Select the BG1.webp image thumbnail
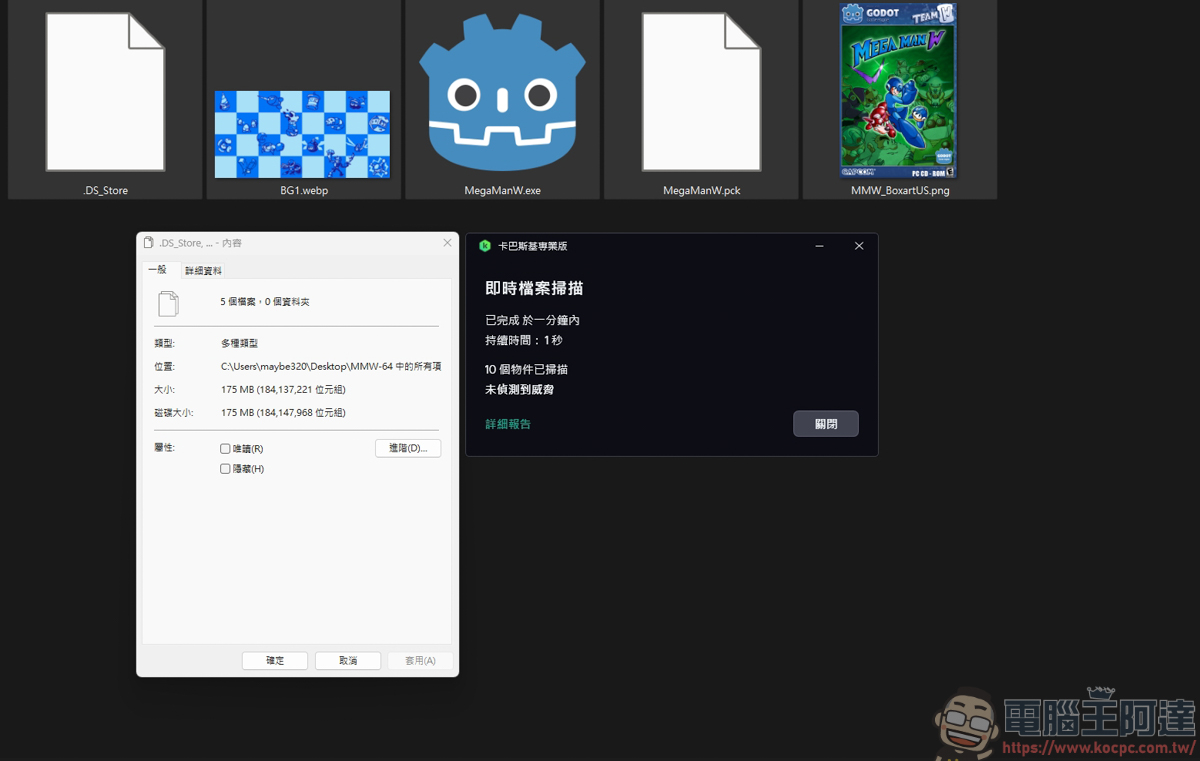The width and height of the screenshot is (1200, 761). (x=302, y=134)
